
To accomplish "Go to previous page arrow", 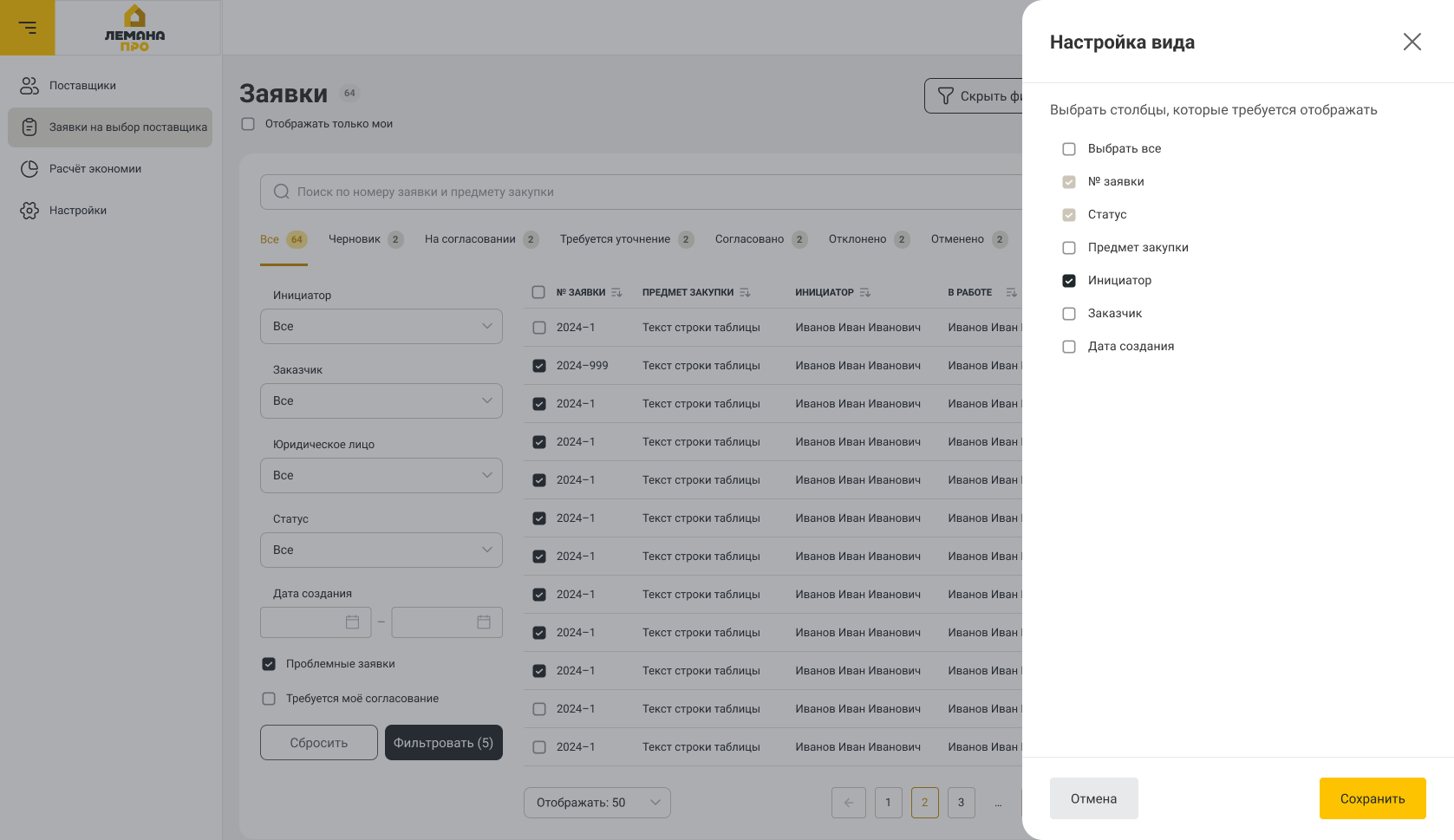I will [849, 803].
